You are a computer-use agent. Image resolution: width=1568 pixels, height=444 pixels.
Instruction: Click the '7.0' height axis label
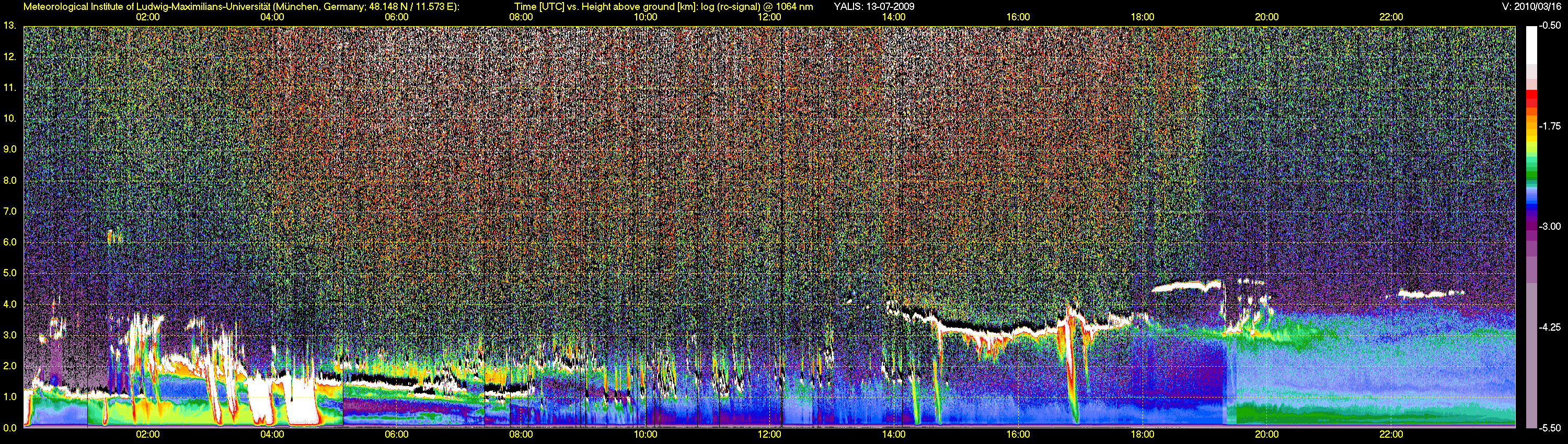(10, 211)
